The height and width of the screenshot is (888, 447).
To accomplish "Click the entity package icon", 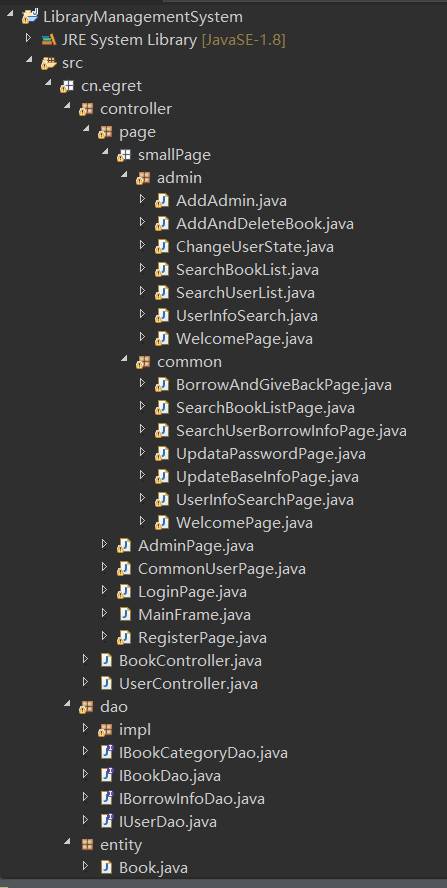I will click(86, 845).
